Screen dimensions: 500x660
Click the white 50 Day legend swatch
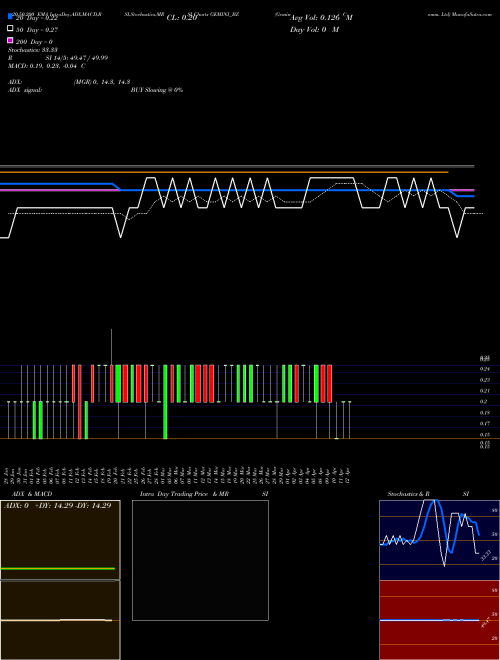pos(10,29)
